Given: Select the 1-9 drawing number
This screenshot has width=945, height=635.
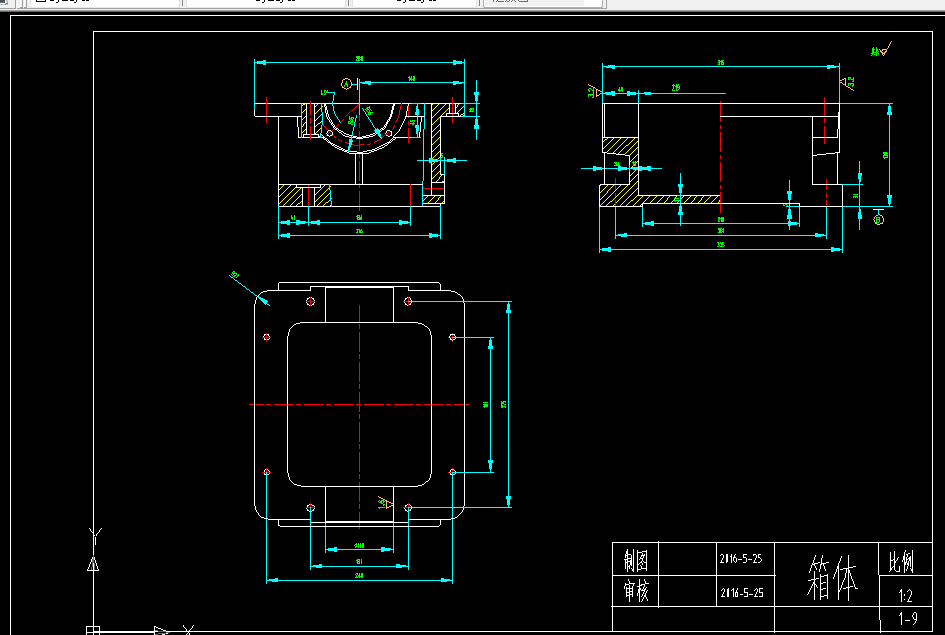Looking at the screenshot, I should click(x=908, y=618).
